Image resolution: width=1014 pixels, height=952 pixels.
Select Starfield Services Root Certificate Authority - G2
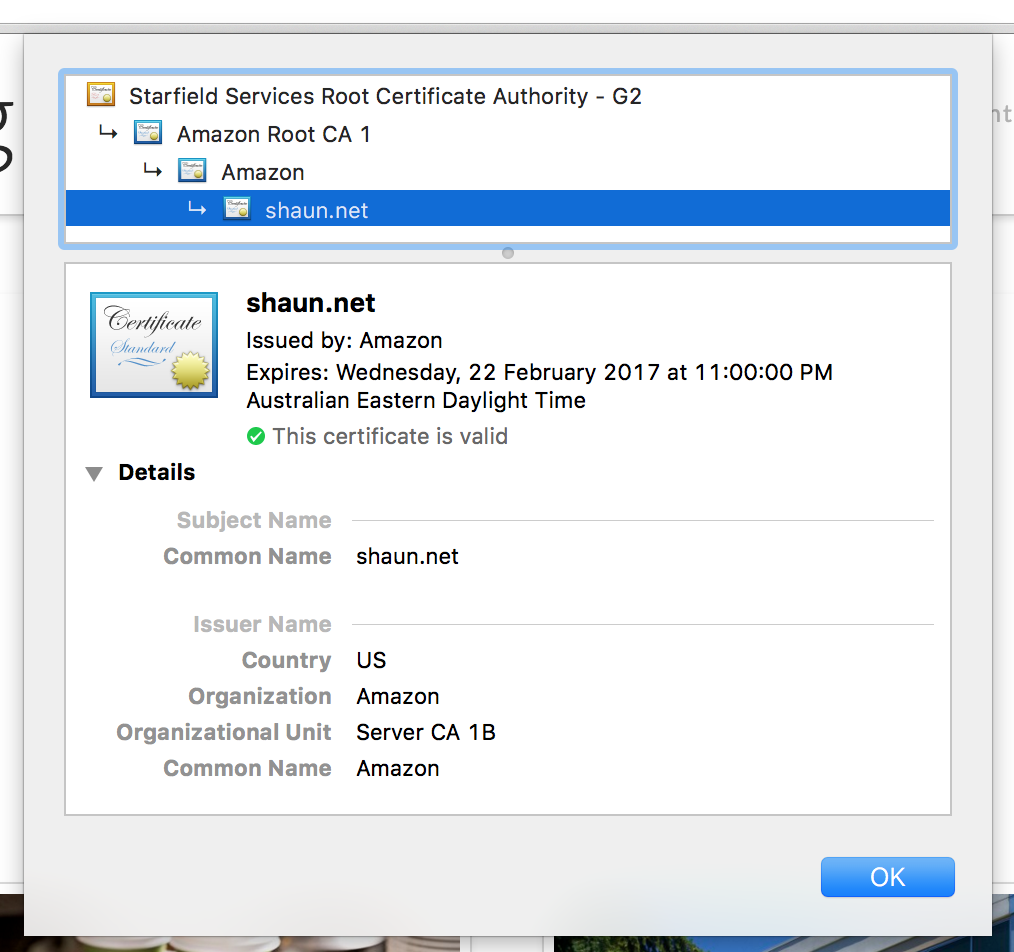(385, 97)
